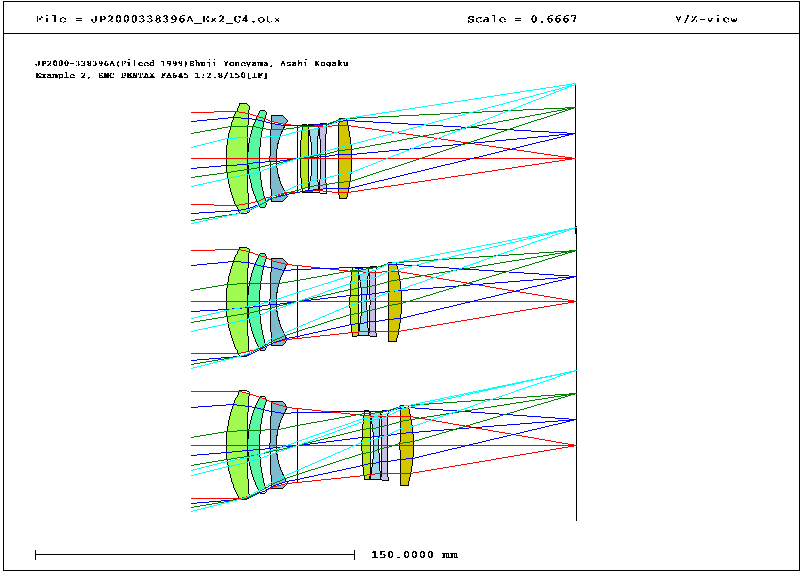Click the 'Y/Z-view' label
Viewport: 804px width, 574px height.
[706, 19]
